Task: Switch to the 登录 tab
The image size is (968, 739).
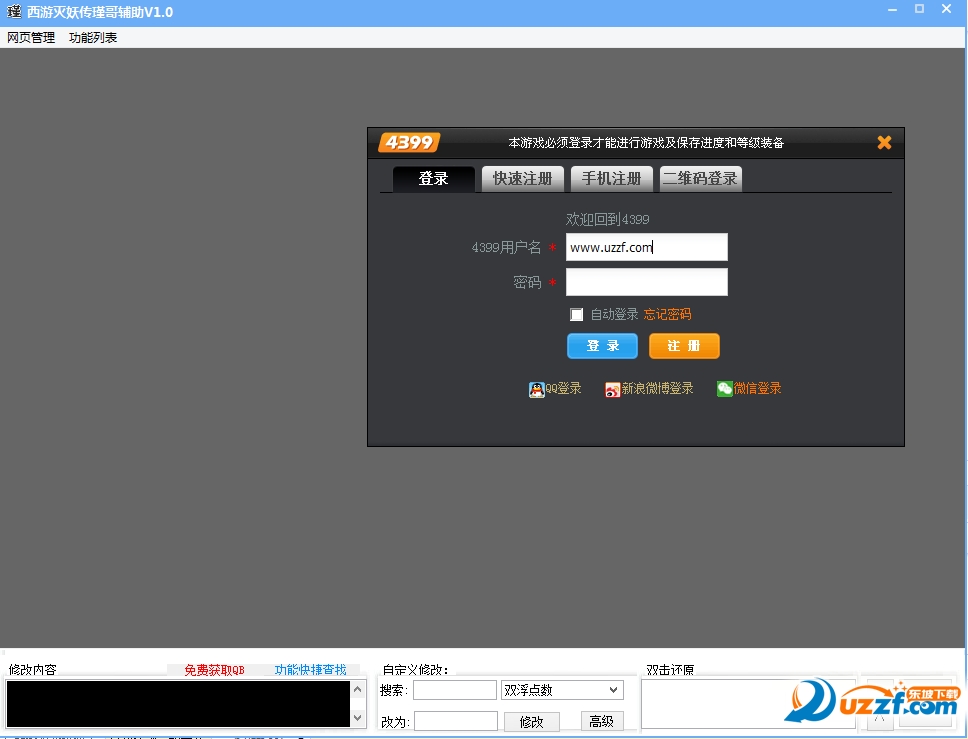Action: [x=433, y=179]
